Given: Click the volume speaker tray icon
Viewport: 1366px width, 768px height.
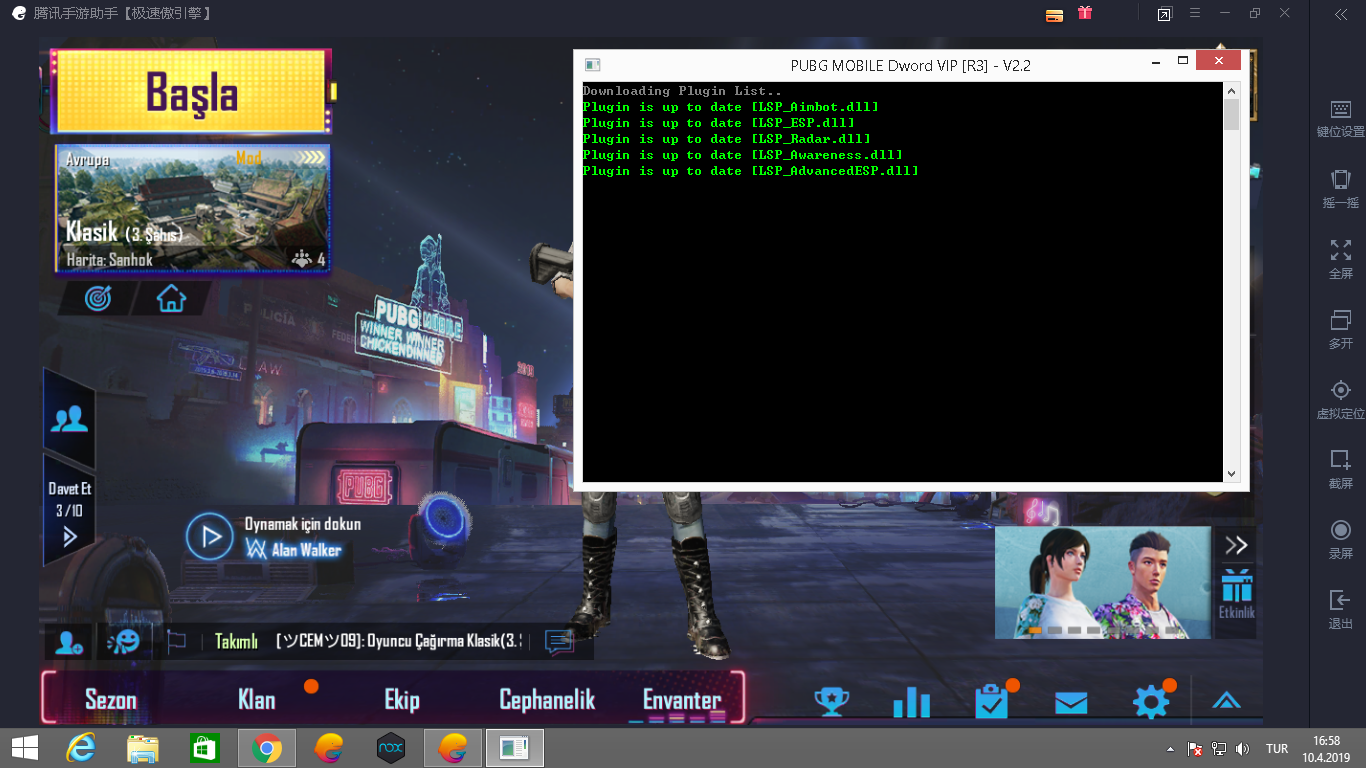Looking at the screenshot, I should tap(1243, 748).
